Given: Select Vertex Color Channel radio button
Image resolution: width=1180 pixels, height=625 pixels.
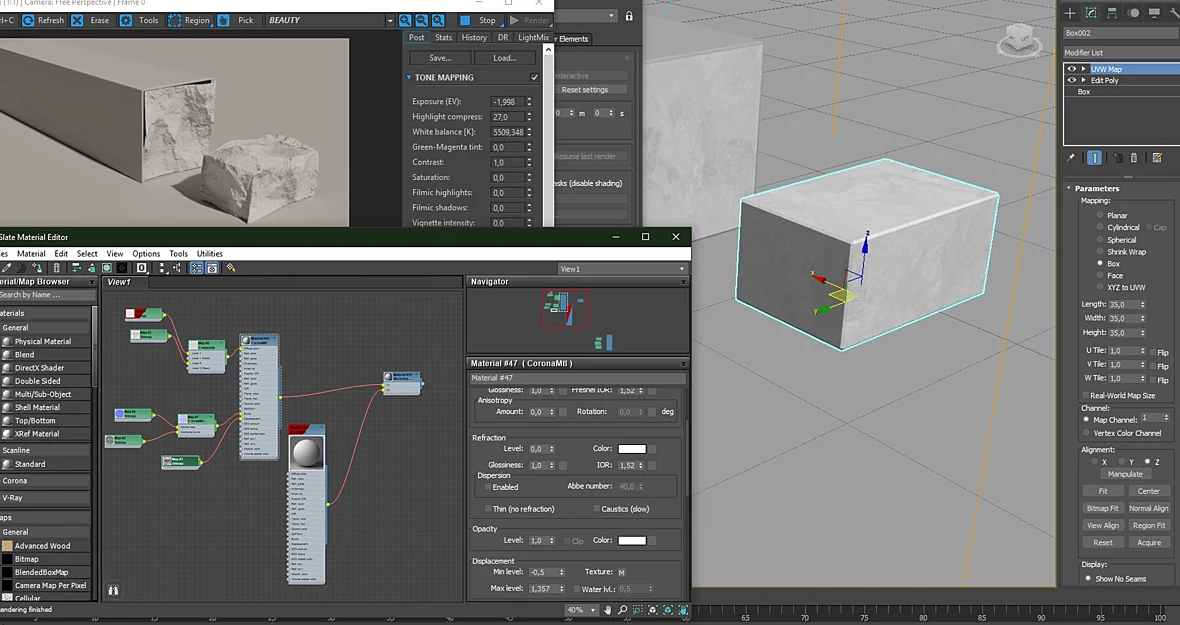Looking at the screenshot, I should pos(1086,433).
